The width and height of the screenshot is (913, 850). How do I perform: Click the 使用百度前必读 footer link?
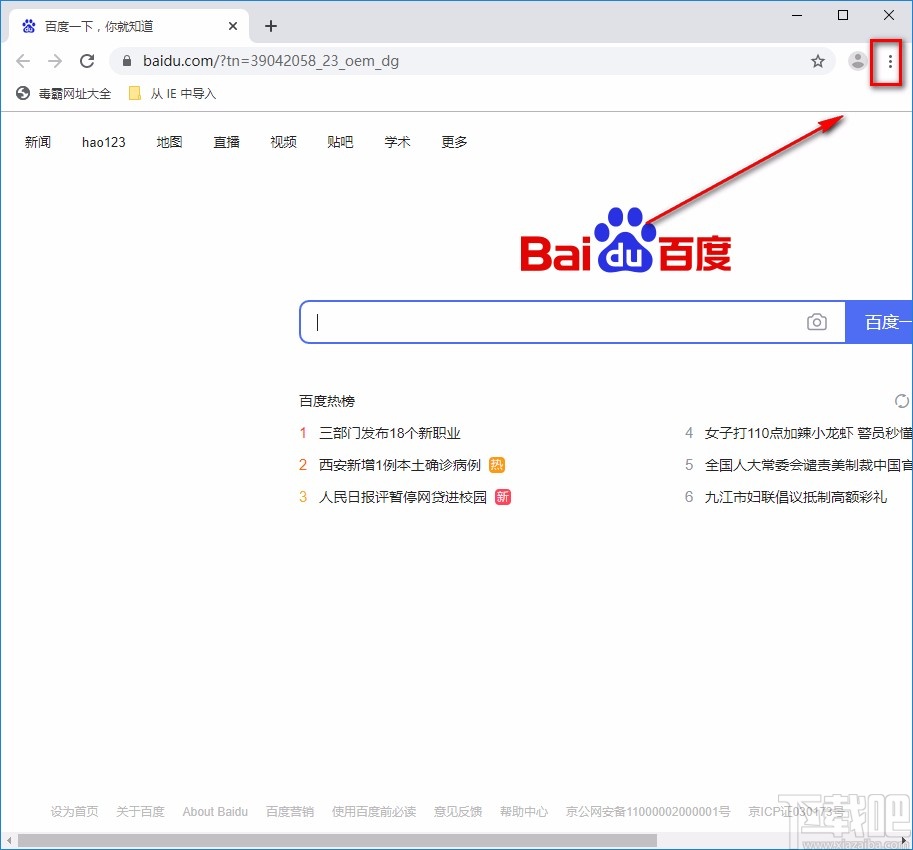coord(374,812)
